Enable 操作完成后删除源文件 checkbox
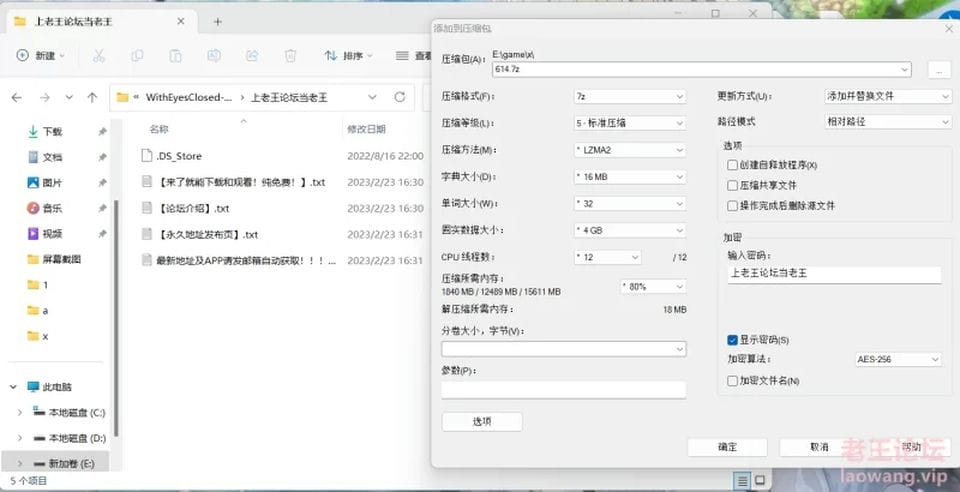Image resolution: width=960 pixels, height=492 pixels. (x=732, y=206)
